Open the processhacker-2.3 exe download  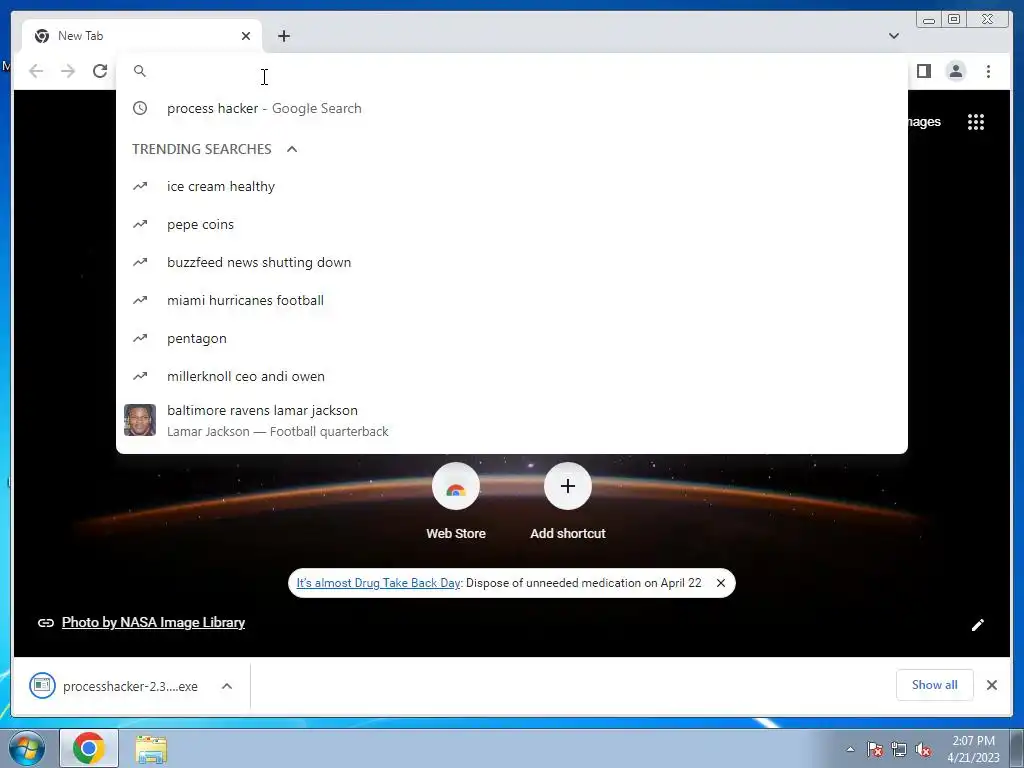pos(115,686)
